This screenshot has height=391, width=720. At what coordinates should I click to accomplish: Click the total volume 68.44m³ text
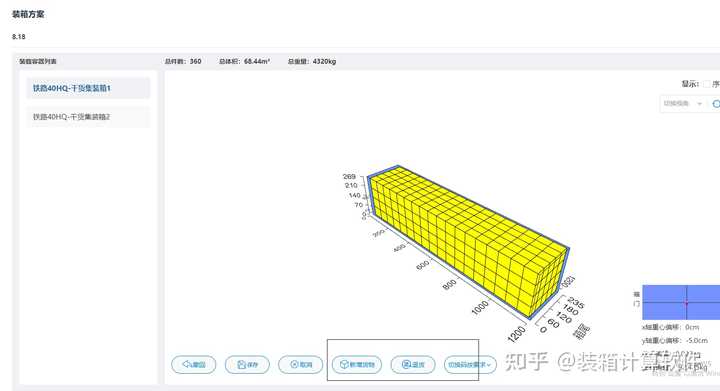coord(257,61)
